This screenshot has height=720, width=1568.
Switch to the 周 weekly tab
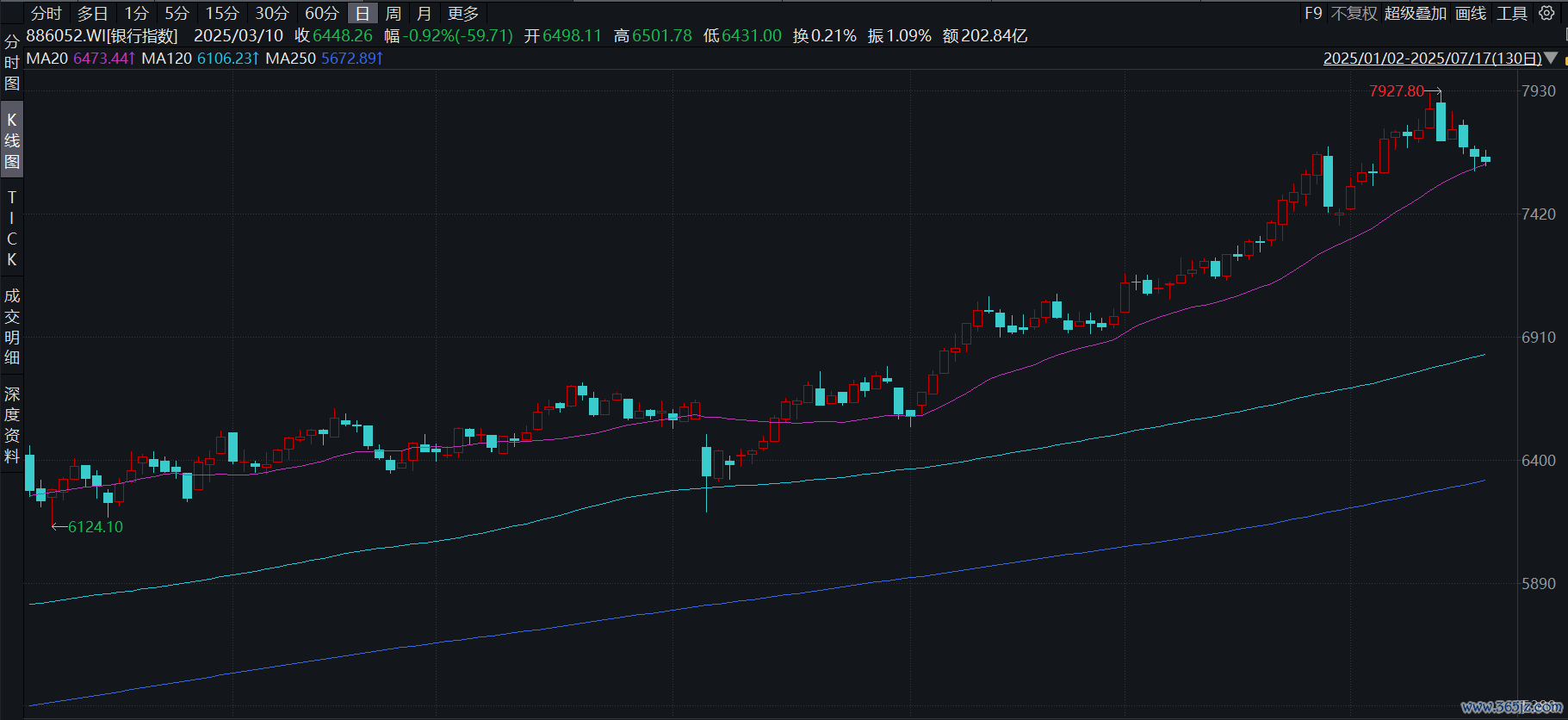(x=394, y=13)
